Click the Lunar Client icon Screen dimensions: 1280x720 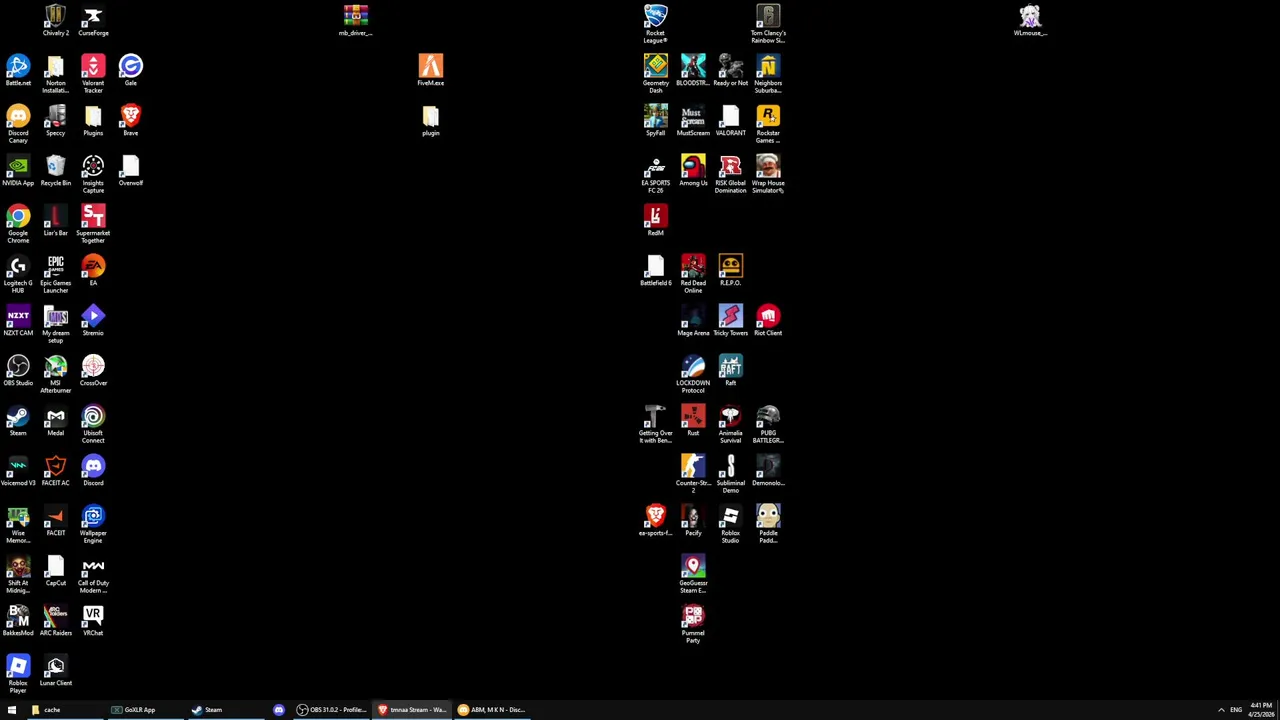click(x=55, y=670)
